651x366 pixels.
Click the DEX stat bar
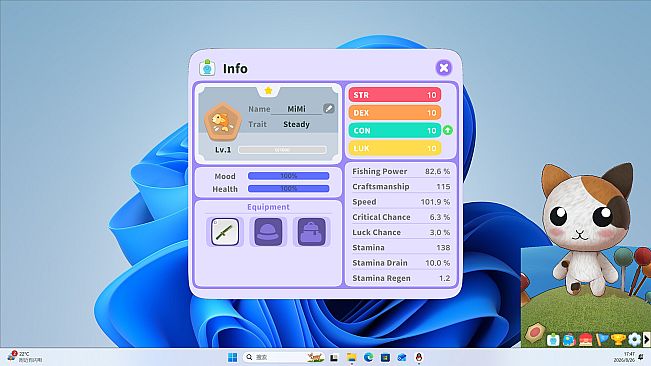point(394,113)
